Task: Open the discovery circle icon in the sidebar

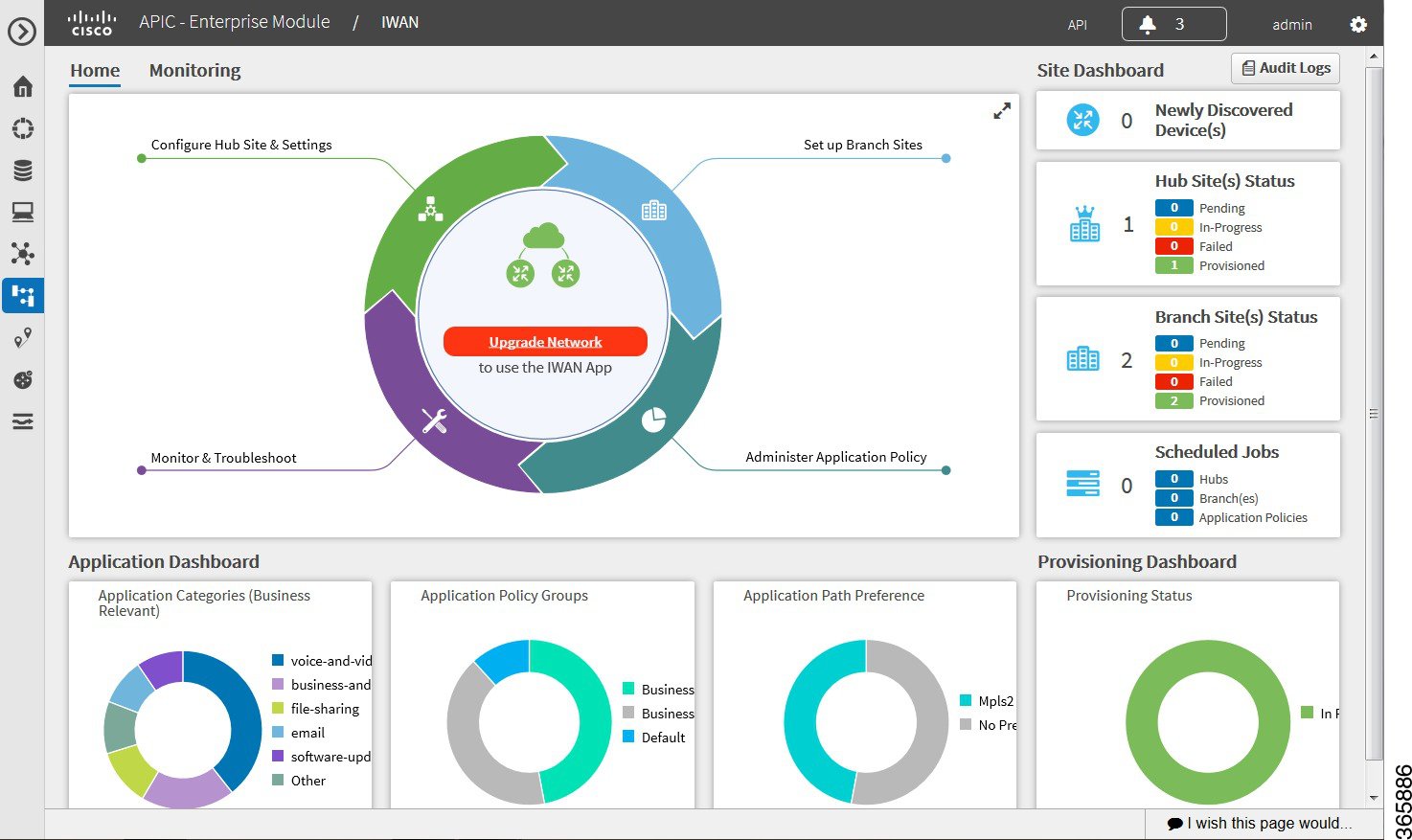Action: (23, 128)
